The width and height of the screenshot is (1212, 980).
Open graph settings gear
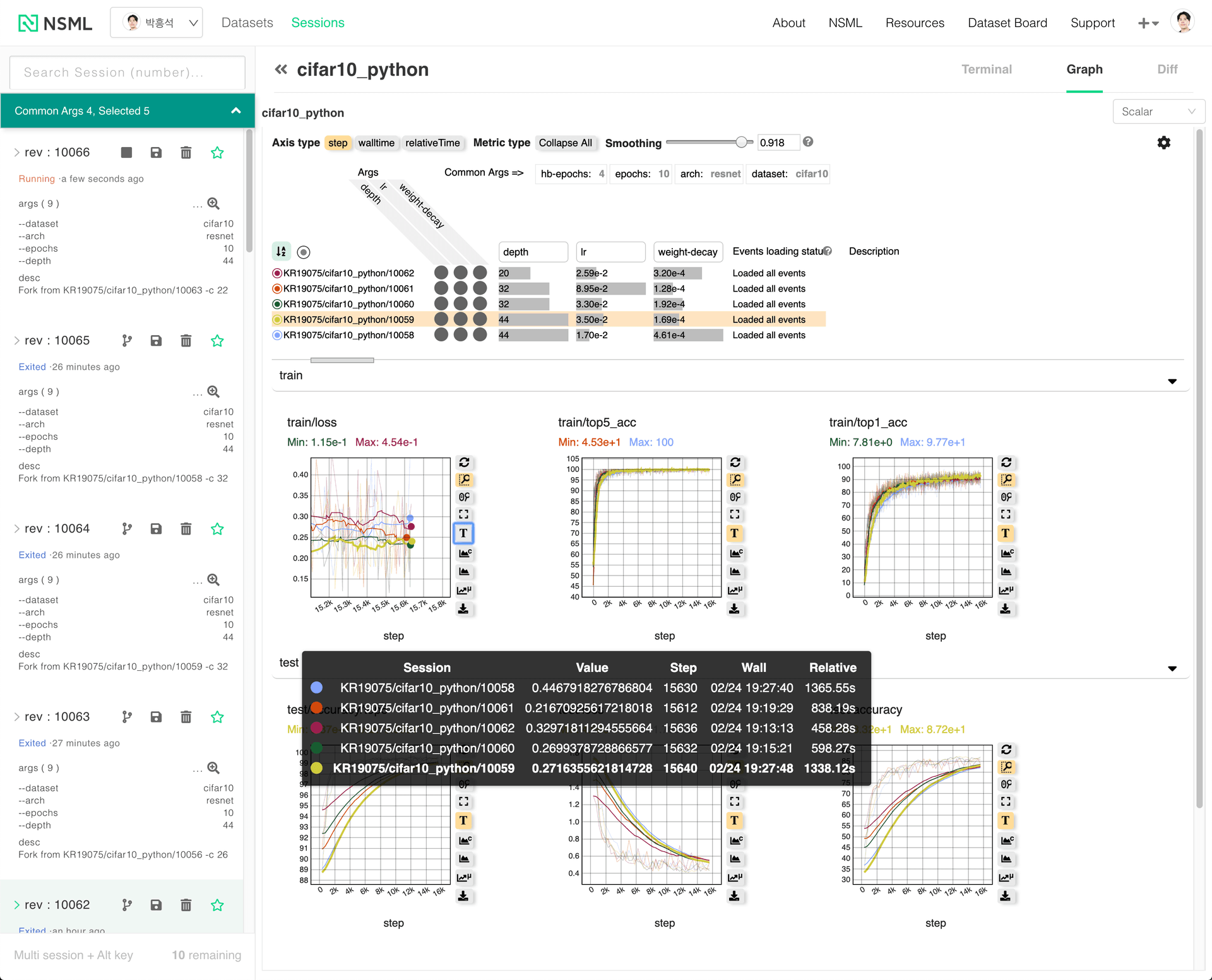click(1163, 143)
